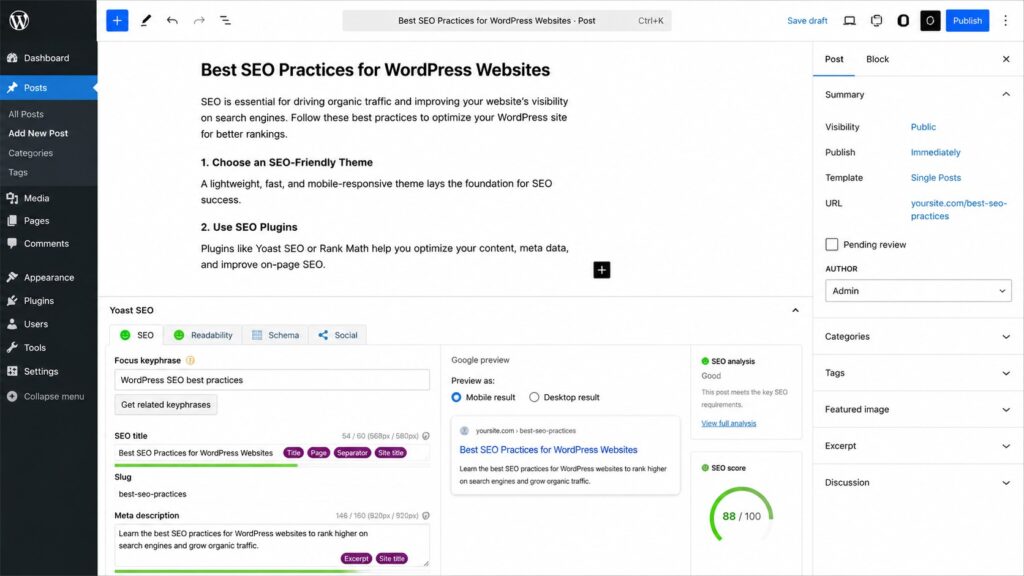Click the slug input field
Viewport: 1024px width, 576px height.
click(272, 494)
